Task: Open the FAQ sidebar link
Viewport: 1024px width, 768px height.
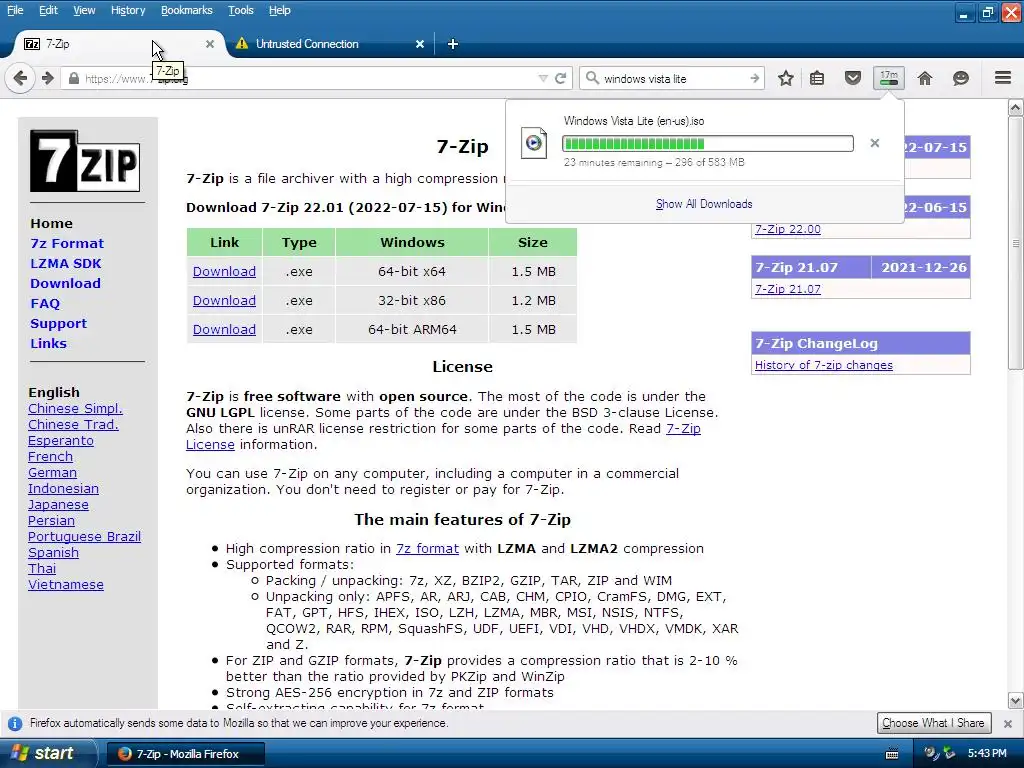Action: [x=45, y=304]
